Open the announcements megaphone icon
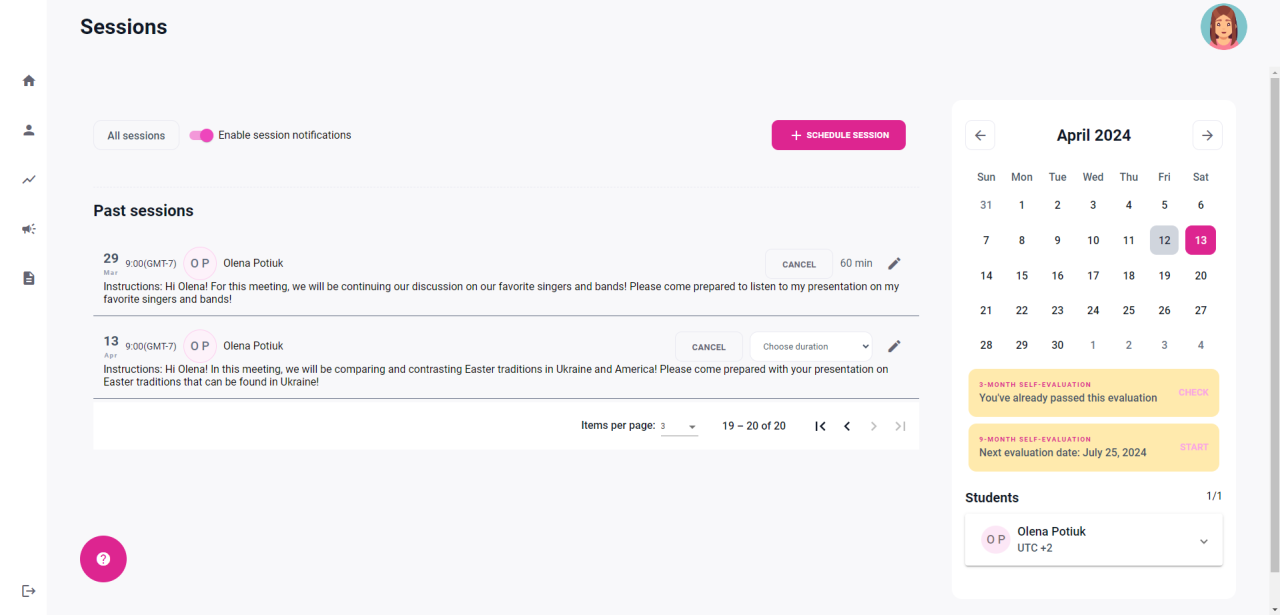 (29, 229)
